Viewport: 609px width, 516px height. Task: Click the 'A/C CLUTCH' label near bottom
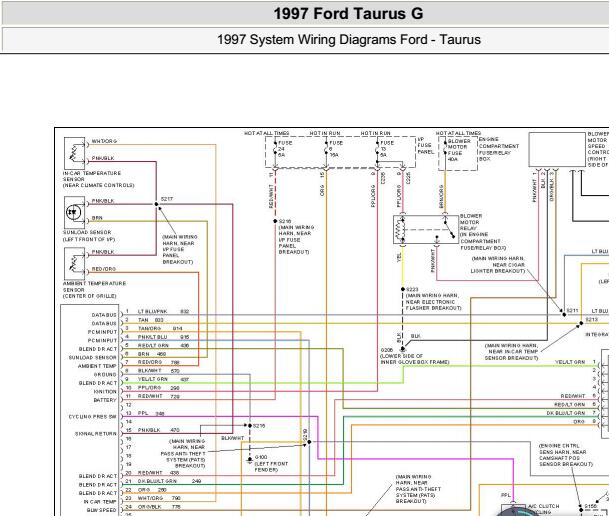click(x=544, y=506)
